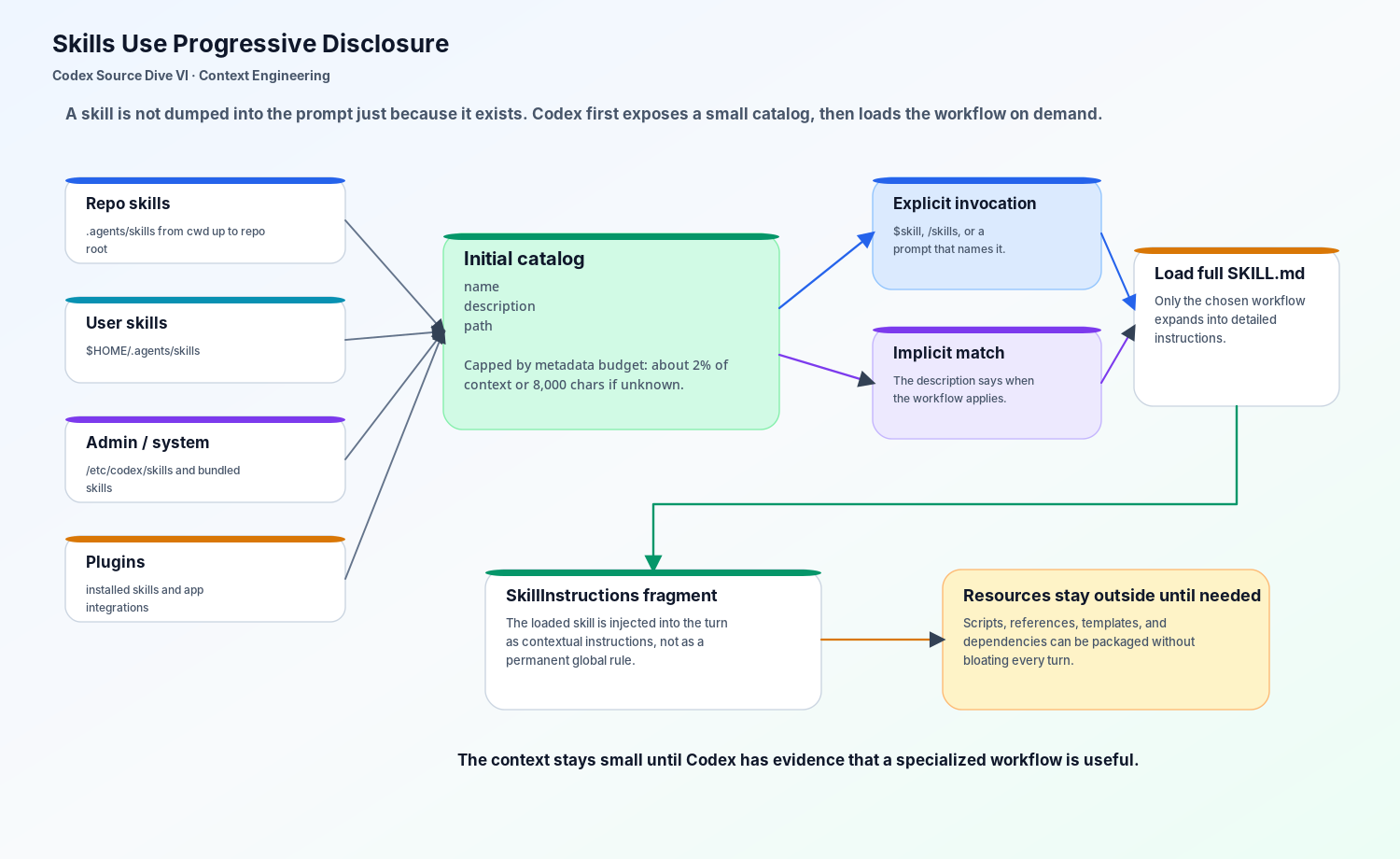Viewport: 1400px width, 859px height.
Task: Click '$skill, /skills, or a prompt' text
Action: 949,240
